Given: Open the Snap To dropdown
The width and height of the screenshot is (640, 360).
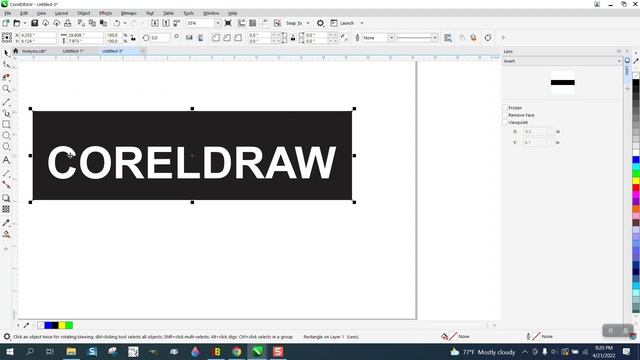Looking at the screenshot, I should pos(307,23).
